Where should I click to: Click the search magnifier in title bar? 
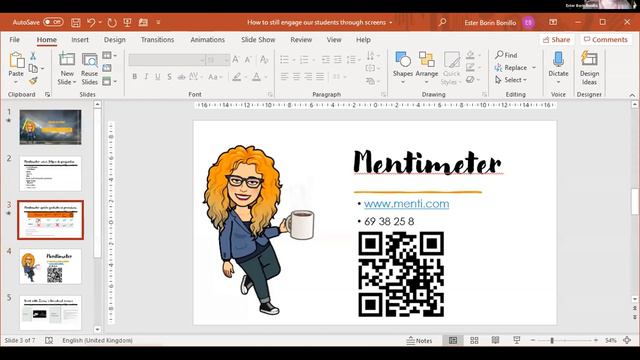[x=442, y=22]
